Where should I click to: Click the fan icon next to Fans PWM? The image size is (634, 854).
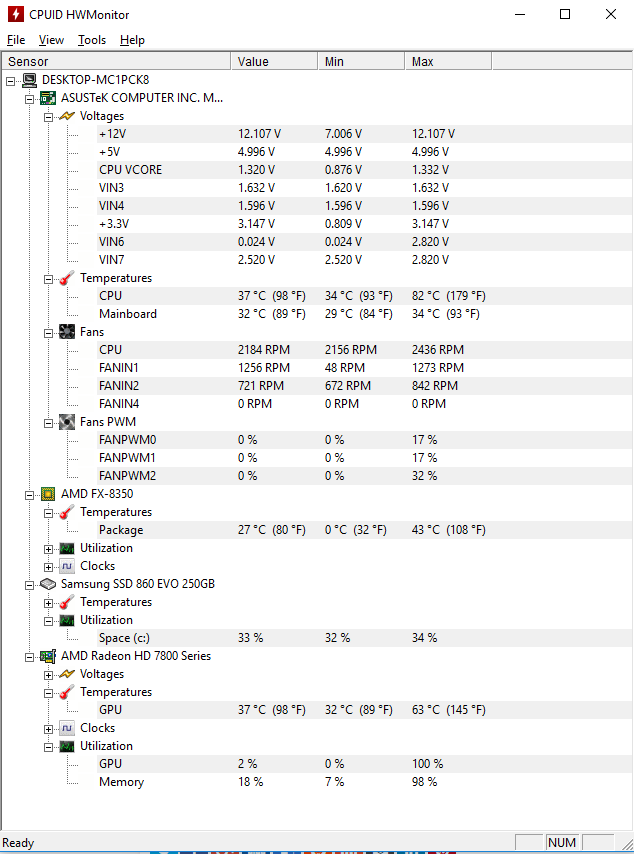pyautogui.click(x=67, y=422)
